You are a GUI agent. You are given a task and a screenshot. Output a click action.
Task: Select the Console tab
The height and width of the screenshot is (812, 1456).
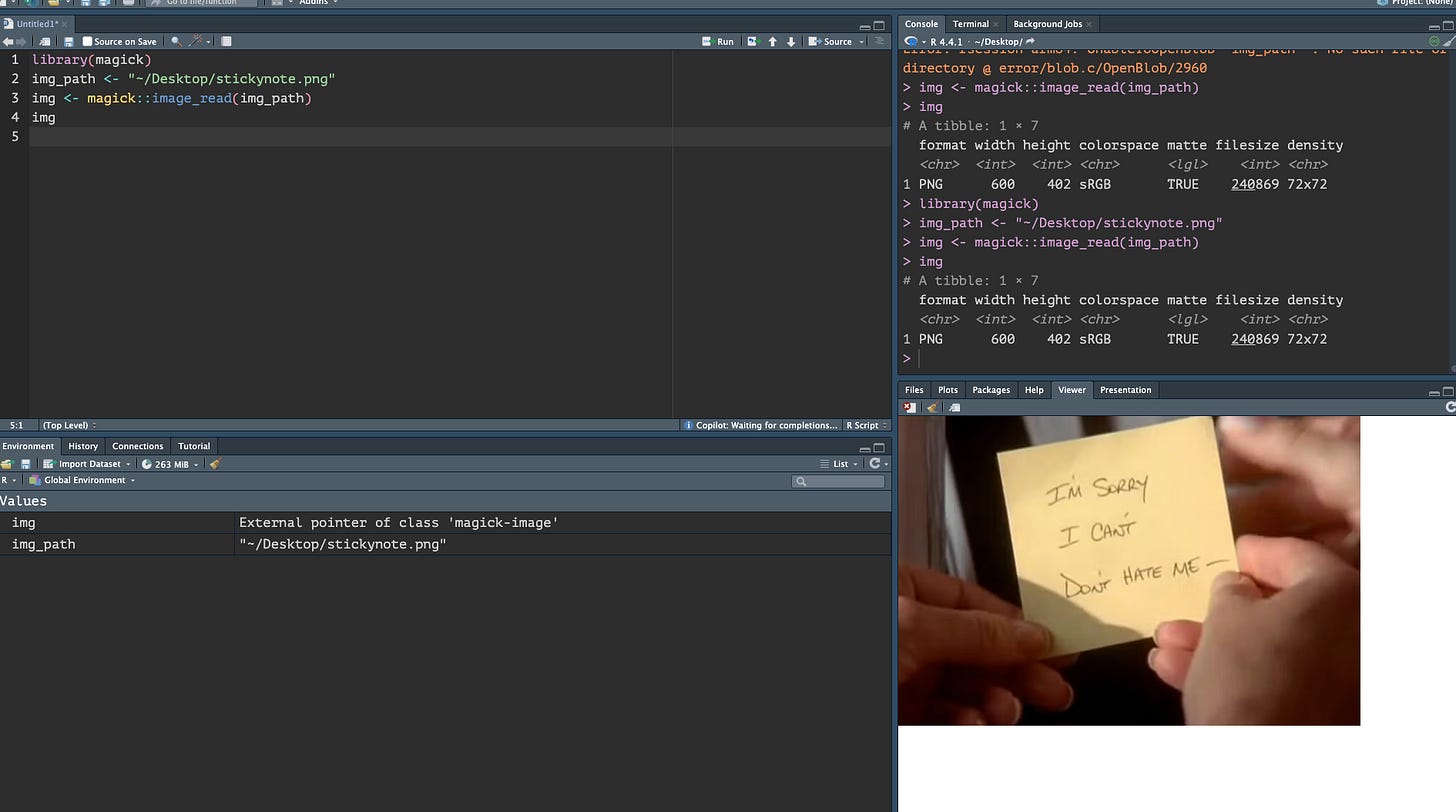[x=921, y=24]
